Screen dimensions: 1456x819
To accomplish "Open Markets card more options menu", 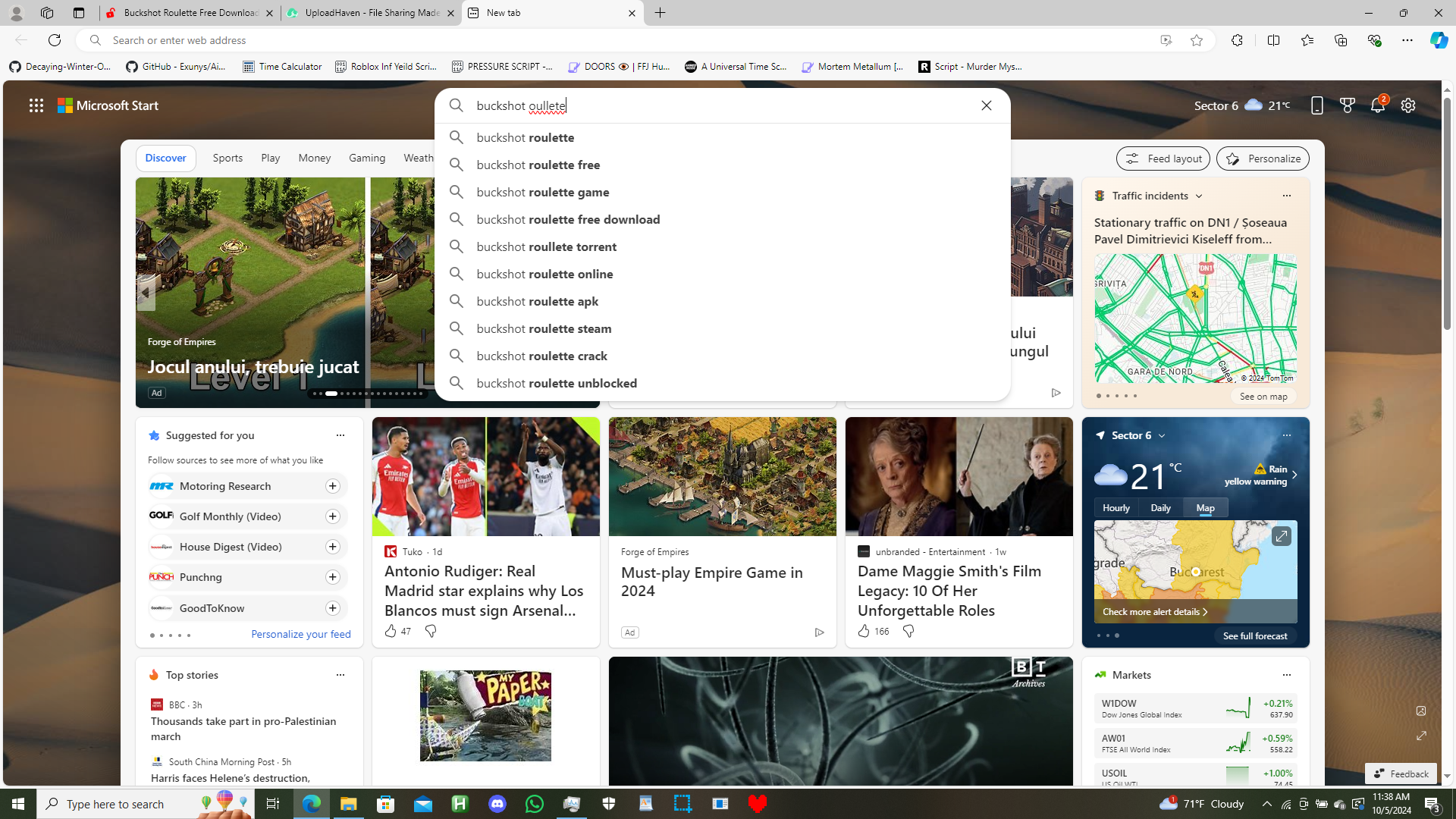I will (1285, 675).
